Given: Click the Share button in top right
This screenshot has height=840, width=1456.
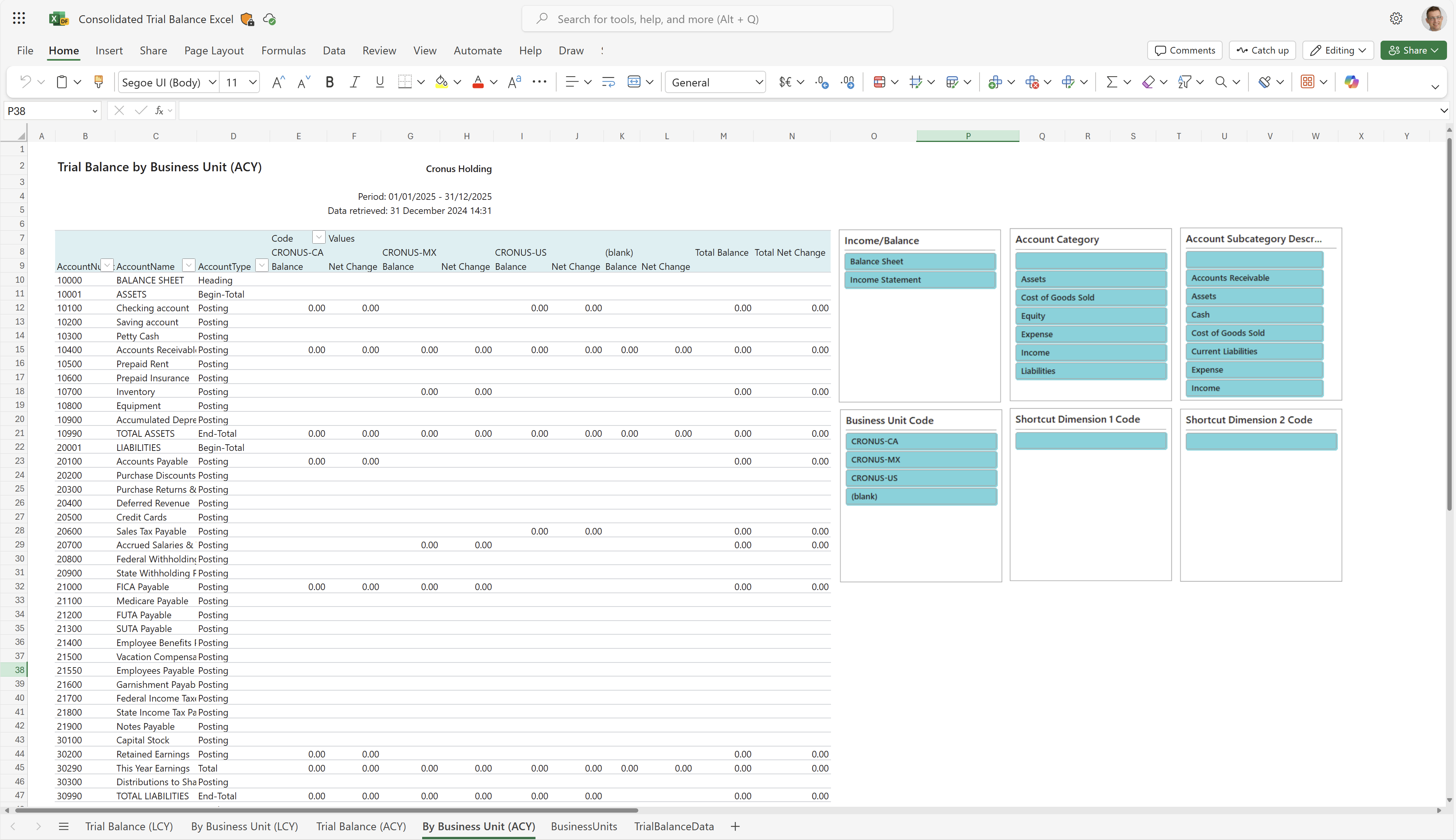Looking at the screenshot, I should click(x=1413, y=50).
